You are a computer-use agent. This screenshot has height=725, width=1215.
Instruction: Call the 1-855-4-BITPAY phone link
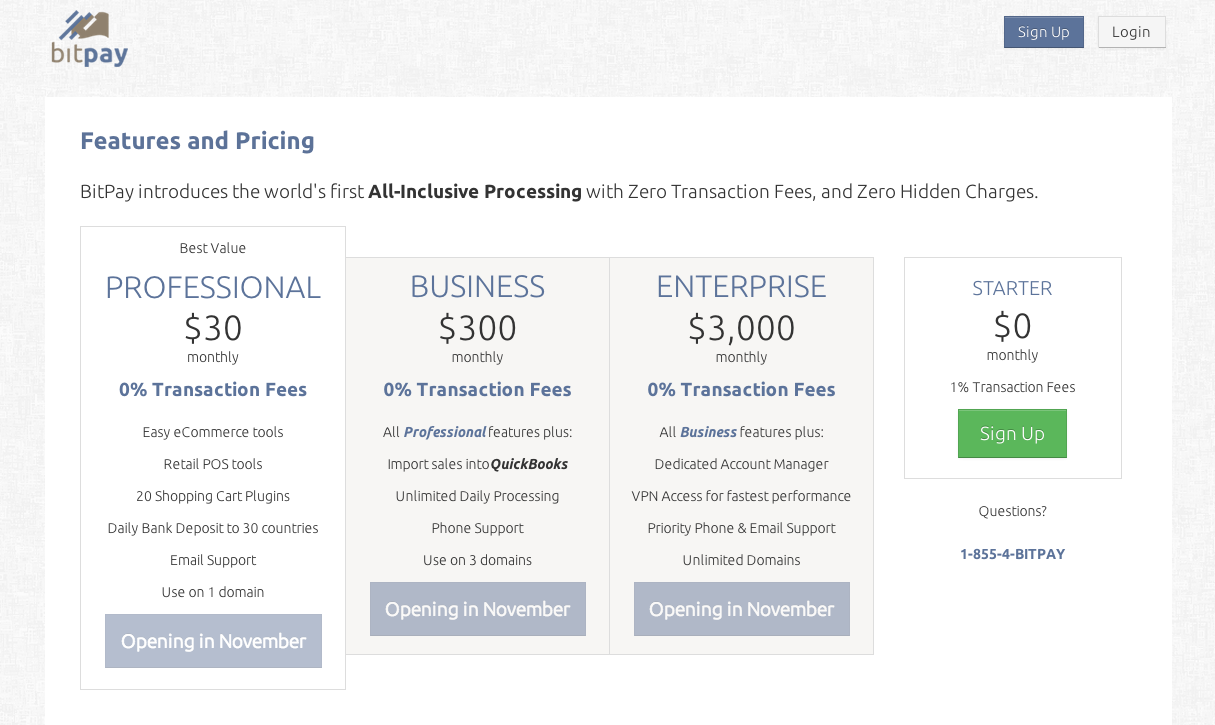(1012, 553)
